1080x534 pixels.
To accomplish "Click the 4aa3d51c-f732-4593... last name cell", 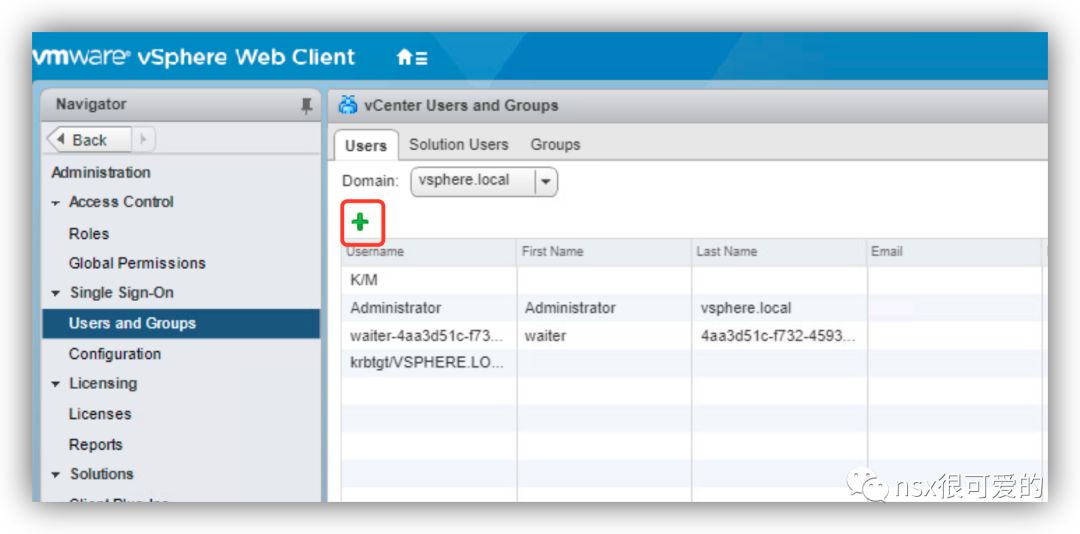I will point(778,336).
